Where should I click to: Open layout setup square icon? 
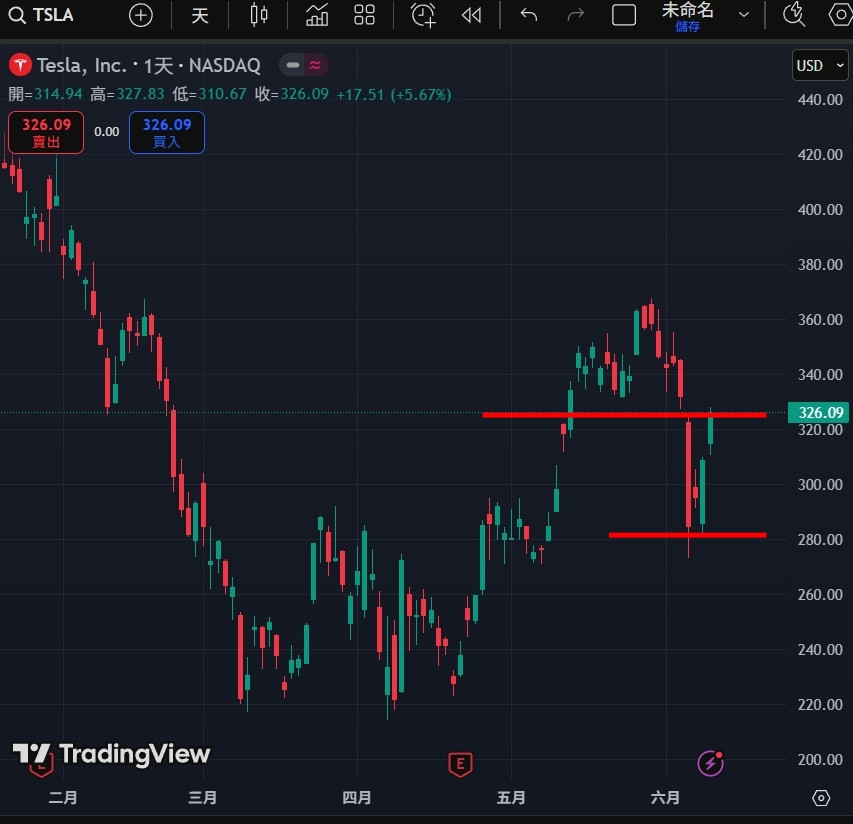624,15
